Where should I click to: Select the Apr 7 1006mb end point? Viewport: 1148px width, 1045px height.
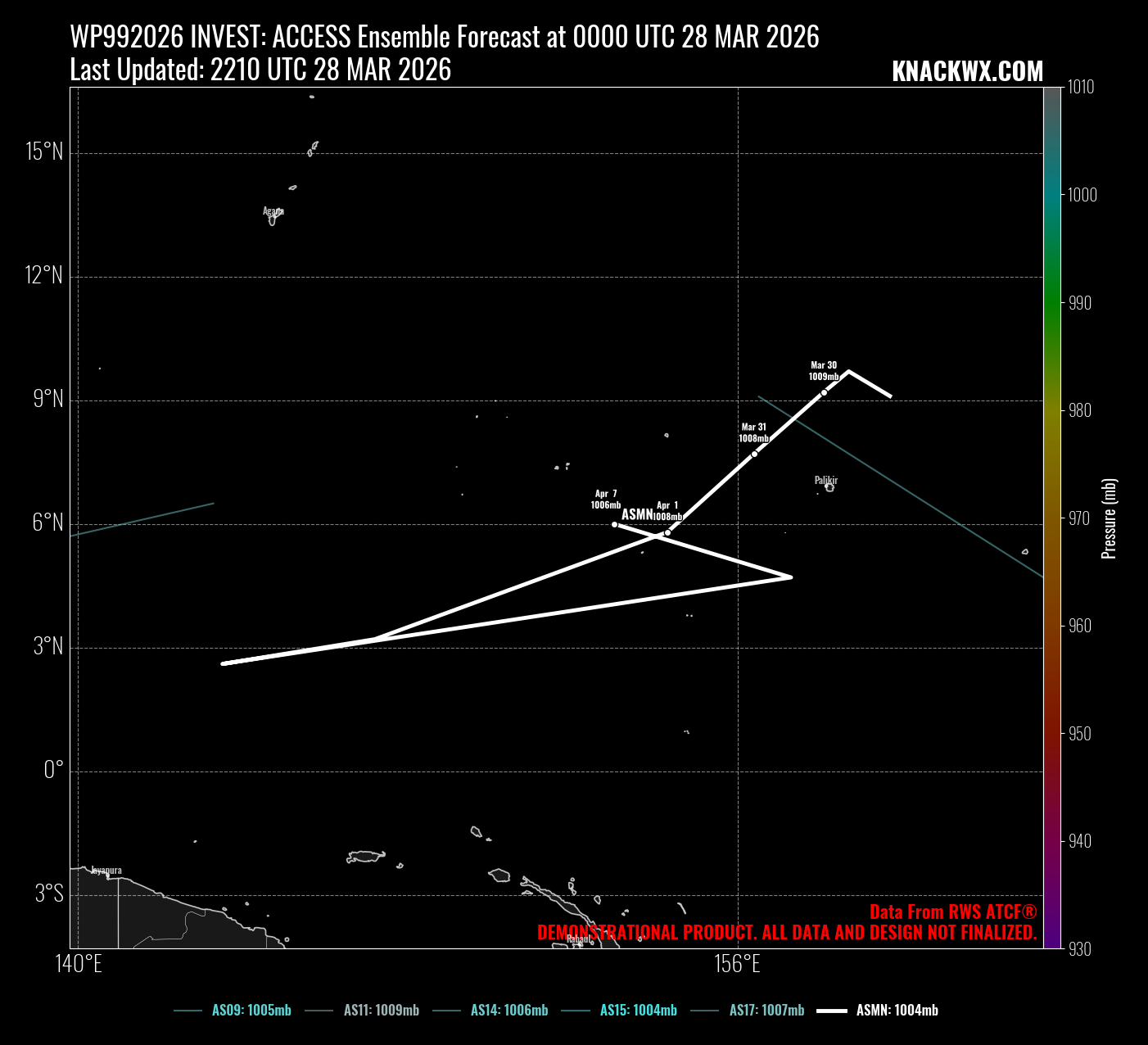pos(614,524)
